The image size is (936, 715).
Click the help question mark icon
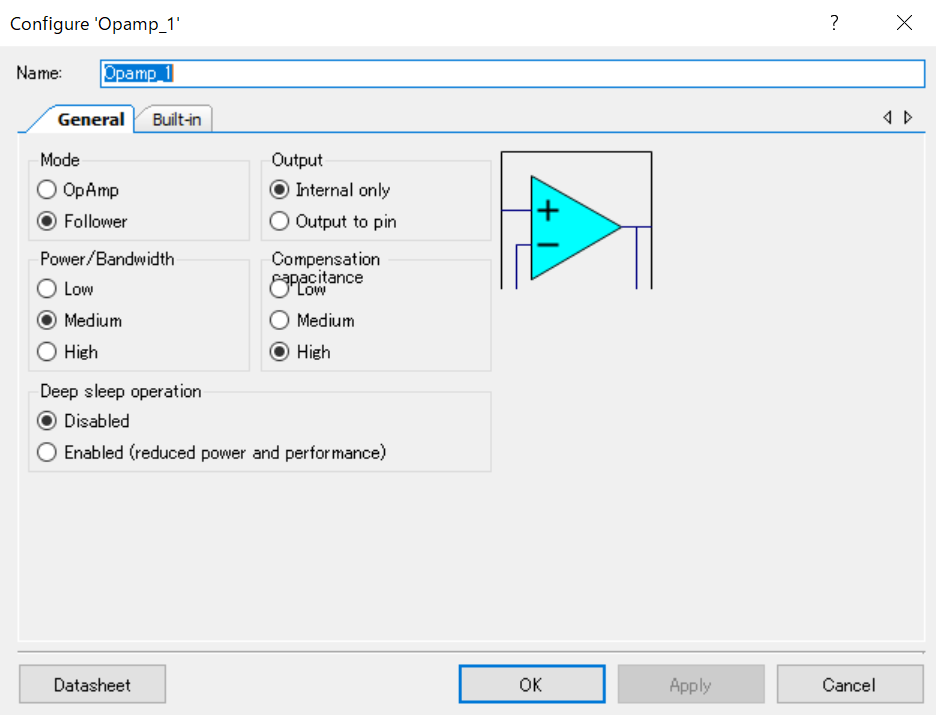tap(834, 23)
